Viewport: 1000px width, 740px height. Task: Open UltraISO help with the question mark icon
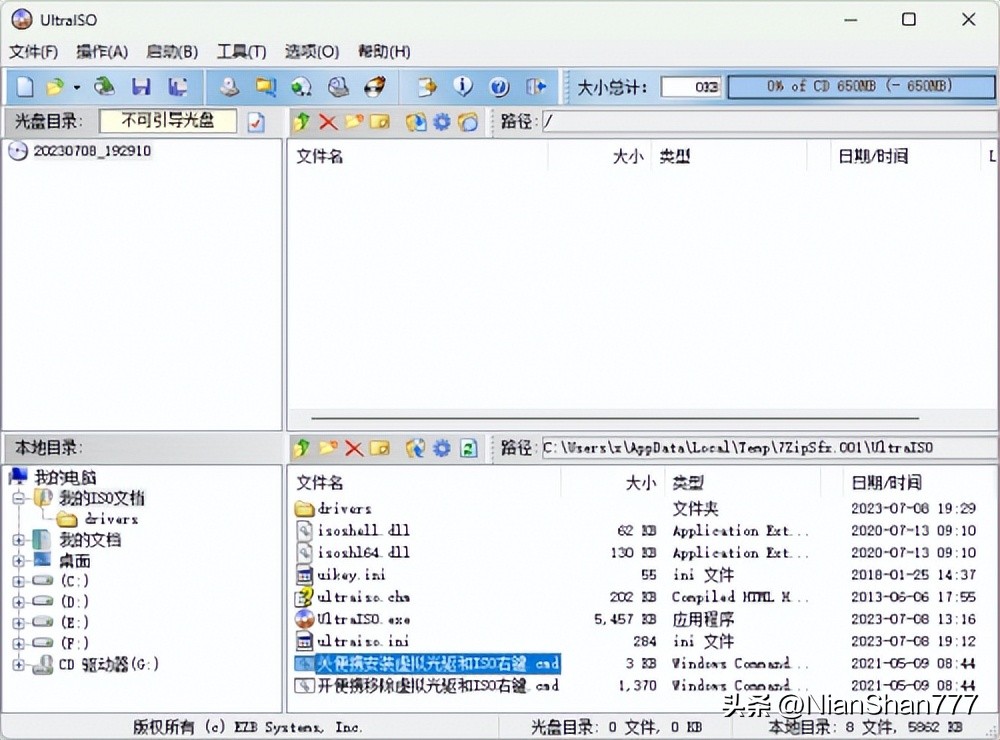(498, 87)
